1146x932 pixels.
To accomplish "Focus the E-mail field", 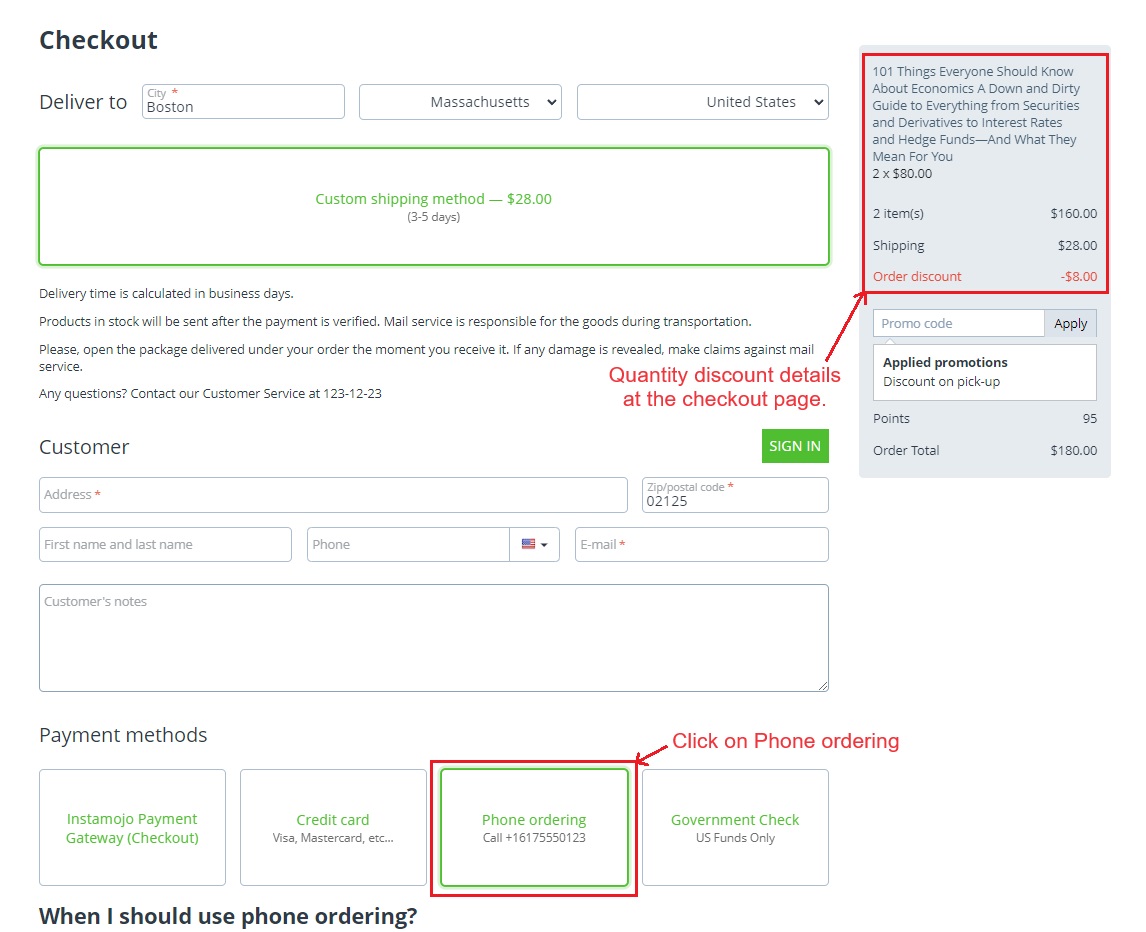I will coord(702,545).
